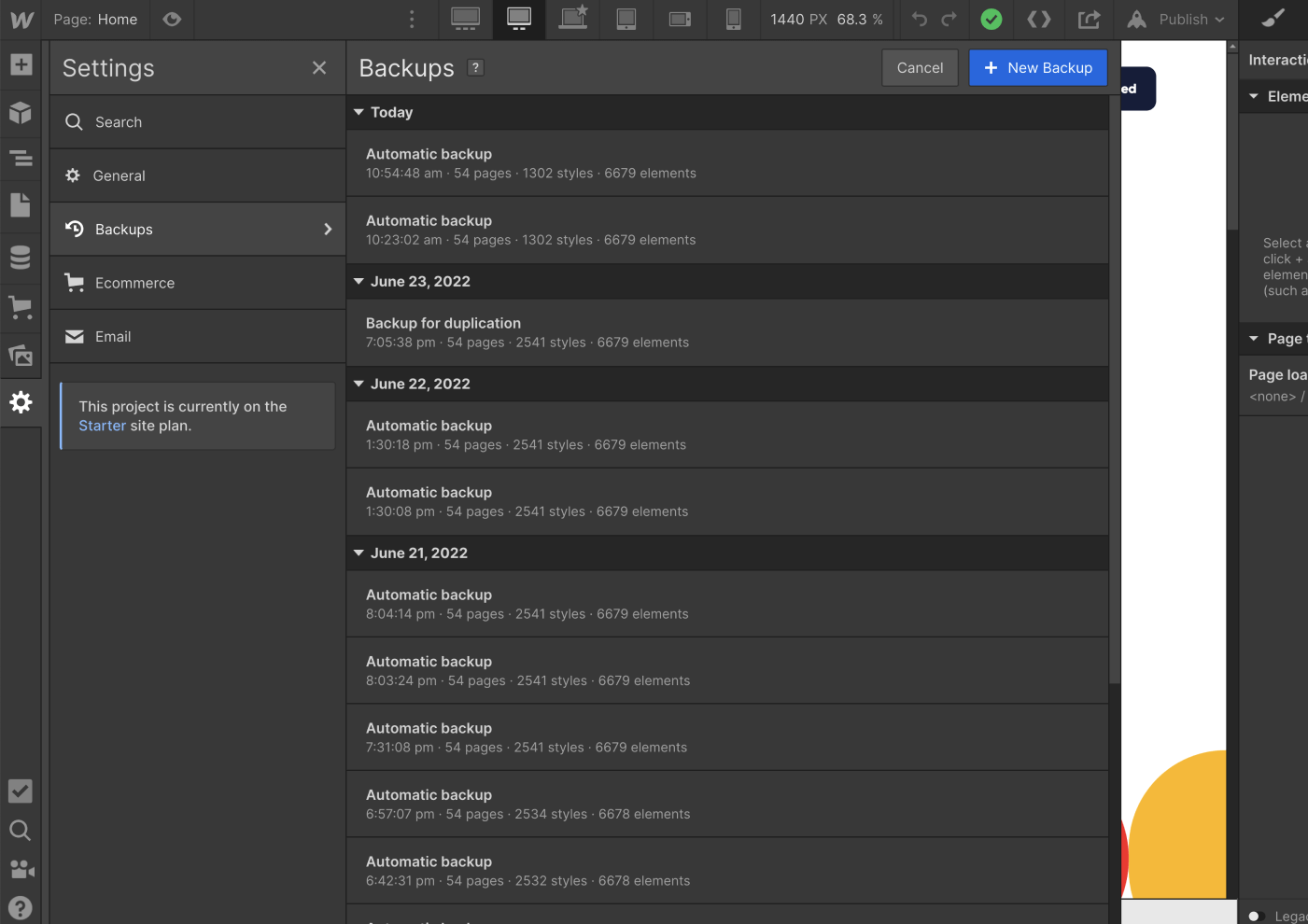1308x924 pixels.
Task: Create a New Backup
Action: pos(1038,67)
